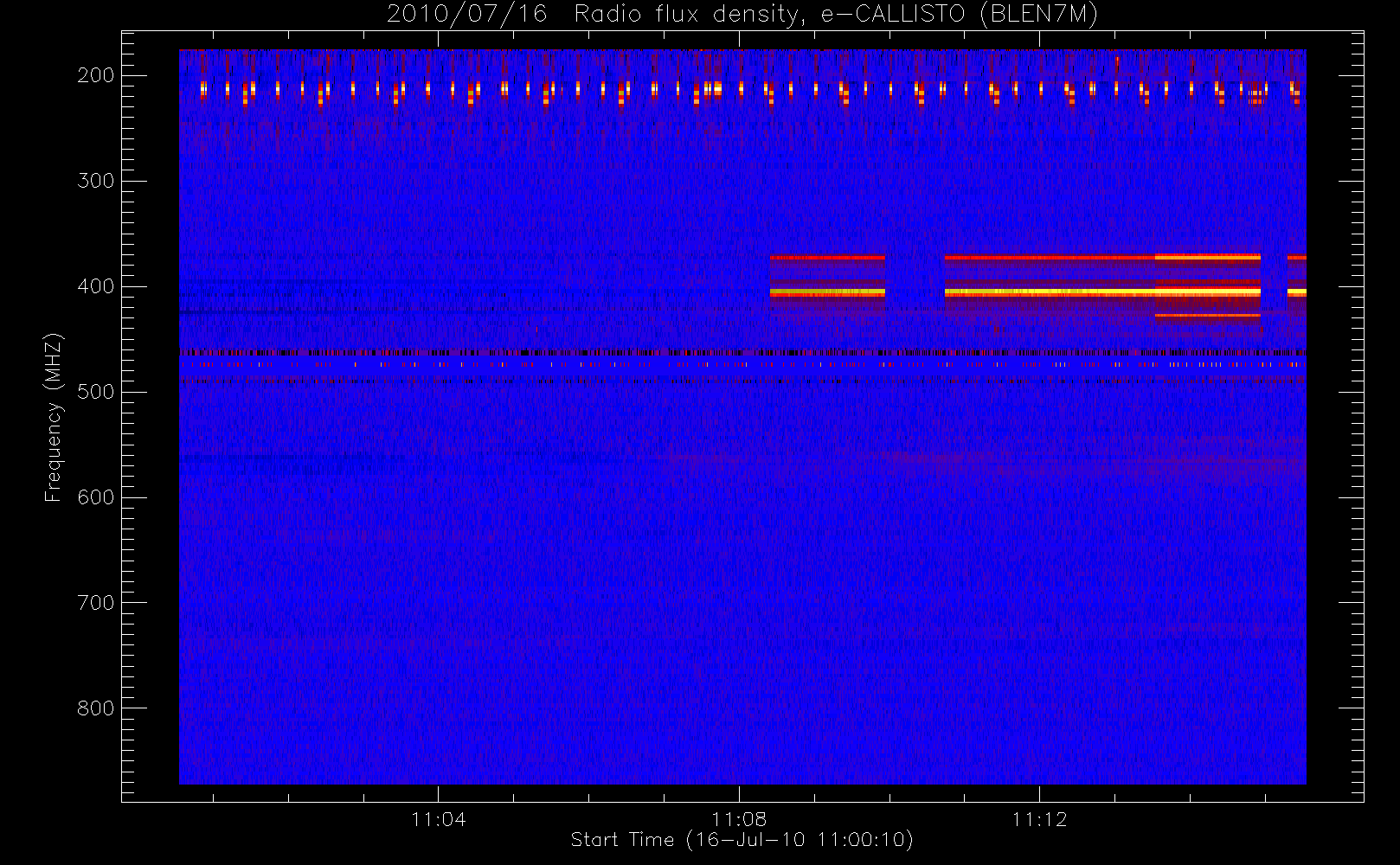Click the 300 frequency tick label

coord(96,181)
